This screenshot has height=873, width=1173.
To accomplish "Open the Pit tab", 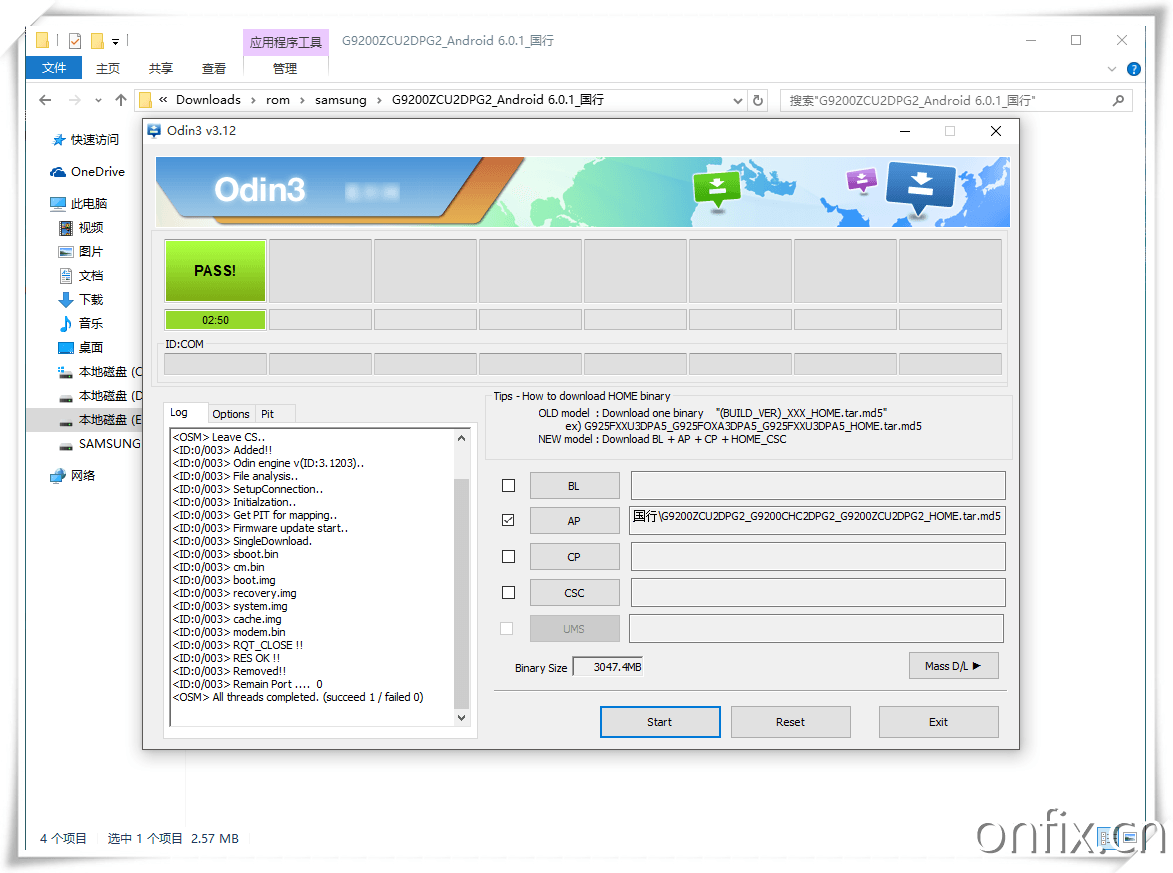I will [x=267, y=414].
